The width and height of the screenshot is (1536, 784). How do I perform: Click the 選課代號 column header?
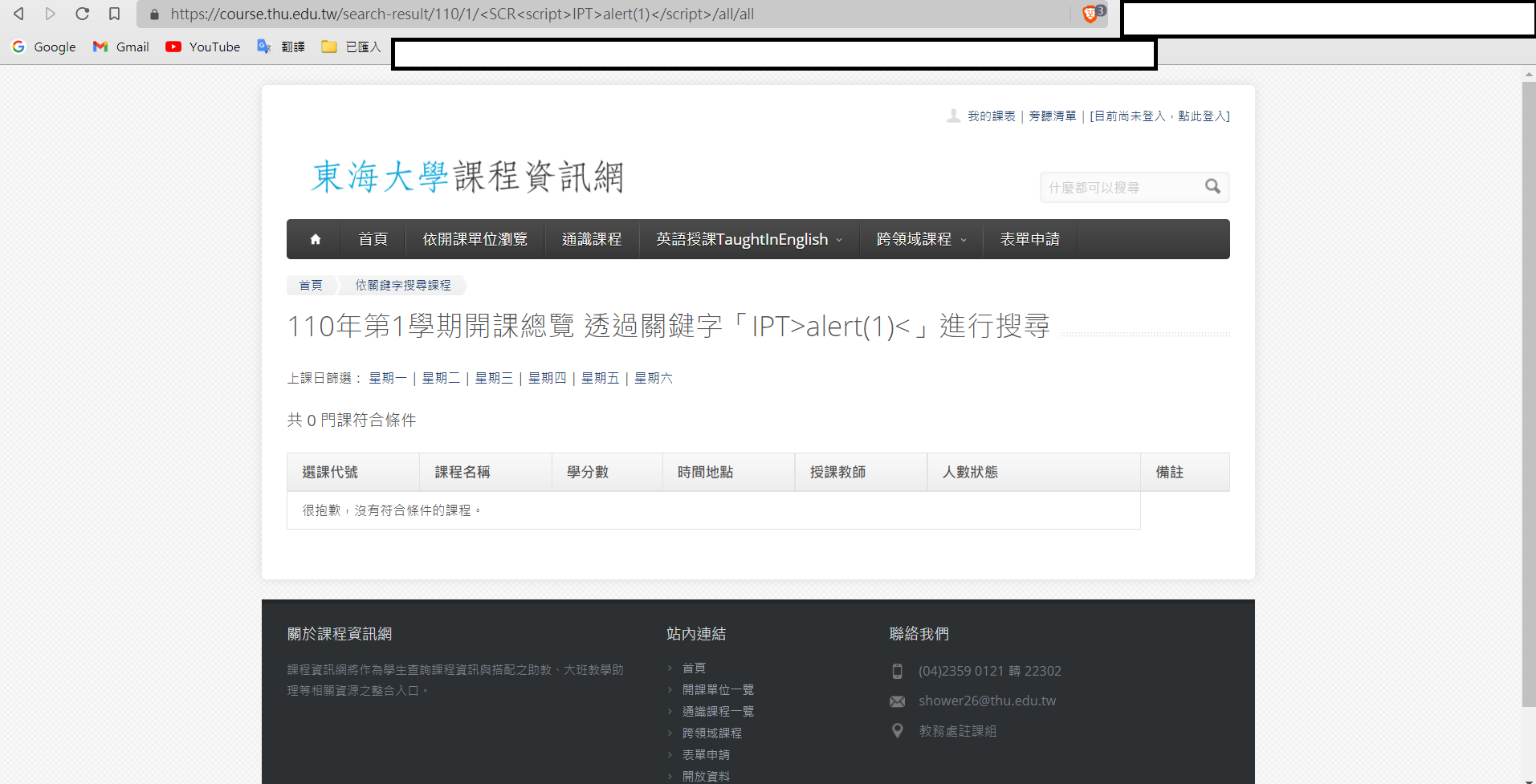point(353,472)
